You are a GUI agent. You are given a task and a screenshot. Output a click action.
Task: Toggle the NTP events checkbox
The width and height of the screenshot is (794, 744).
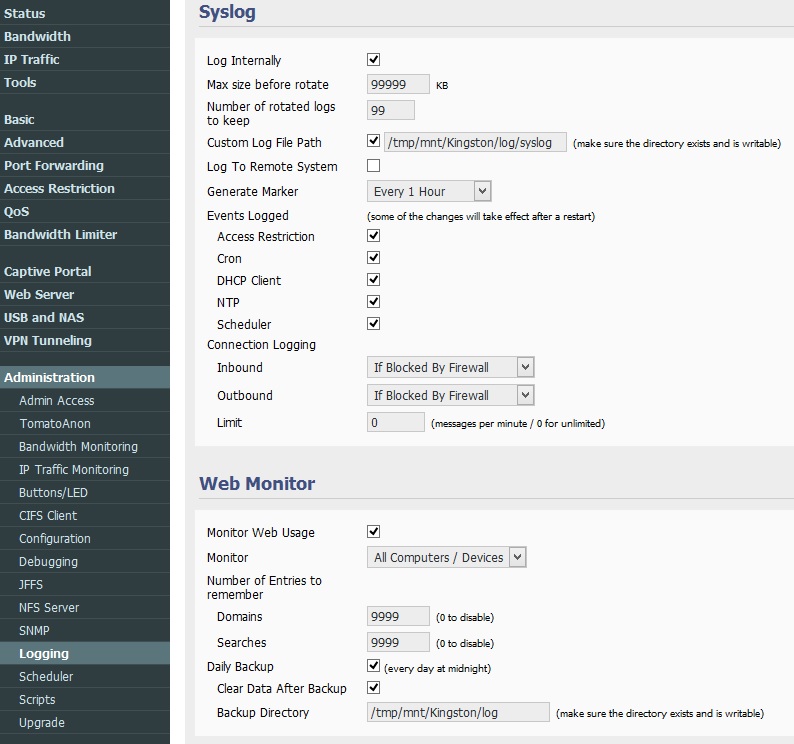point(373,302)
